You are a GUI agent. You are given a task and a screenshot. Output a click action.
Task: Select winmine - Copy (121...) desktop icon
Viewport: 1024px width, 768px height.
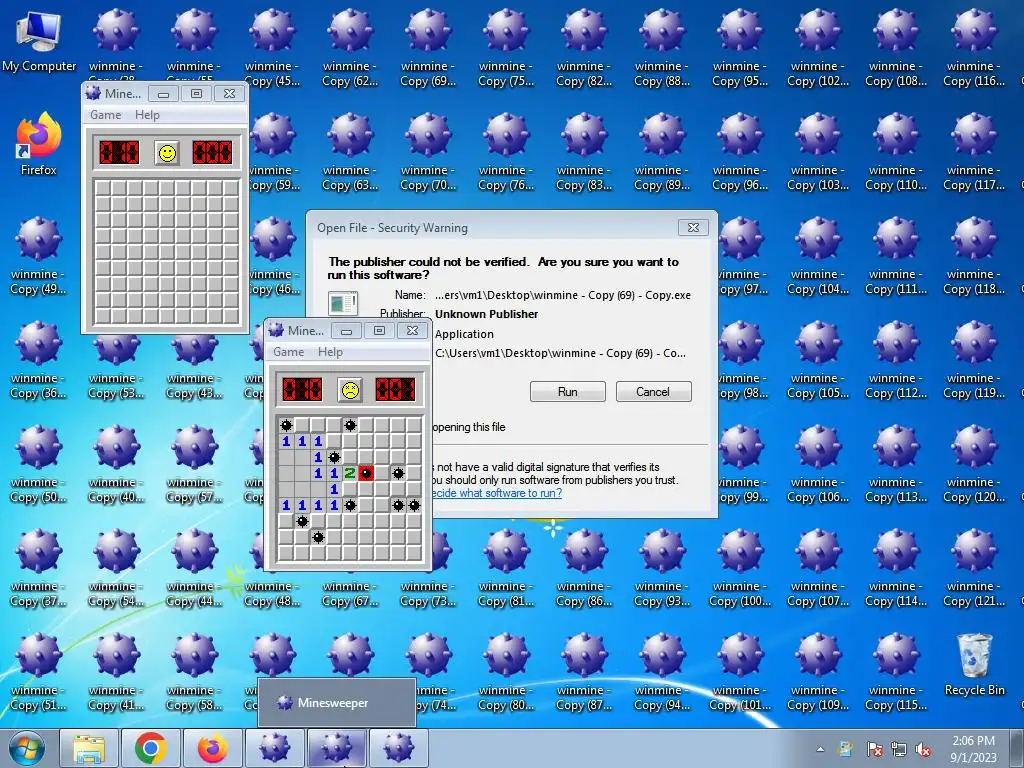coord(974,568)
